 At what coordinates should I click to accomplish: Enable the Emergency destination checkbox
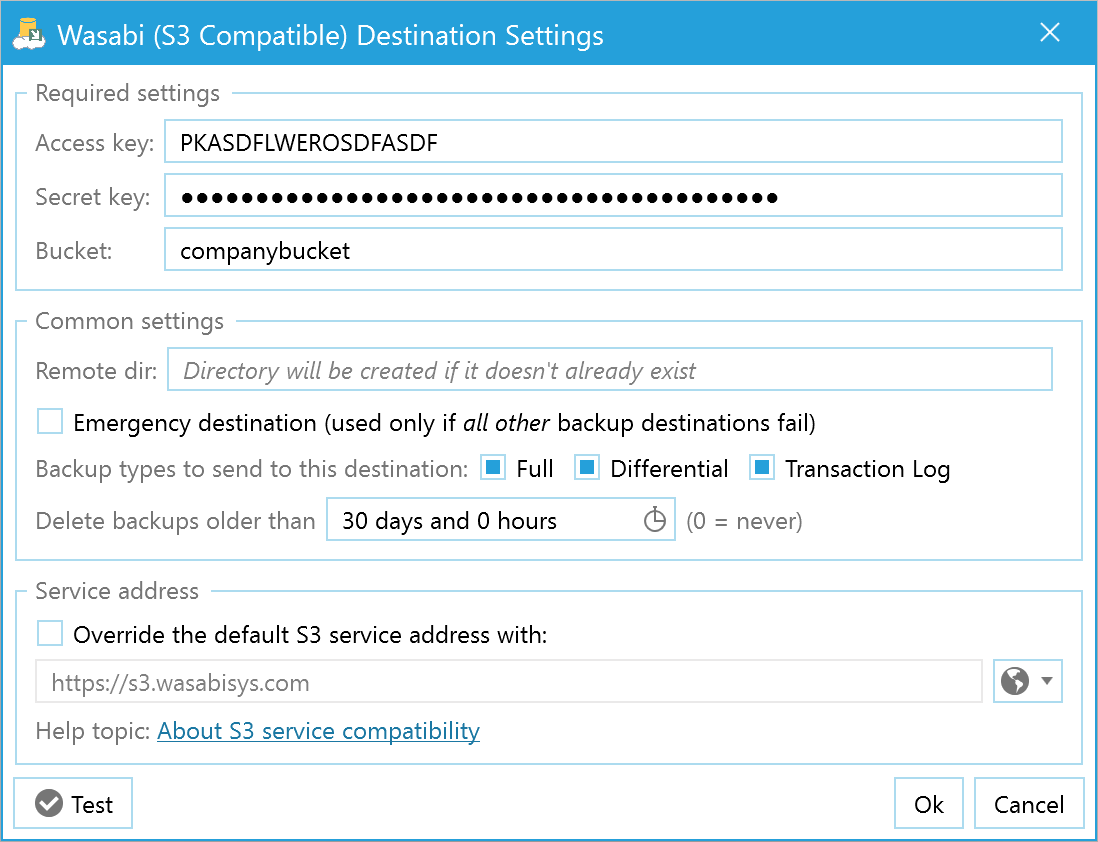50,422
